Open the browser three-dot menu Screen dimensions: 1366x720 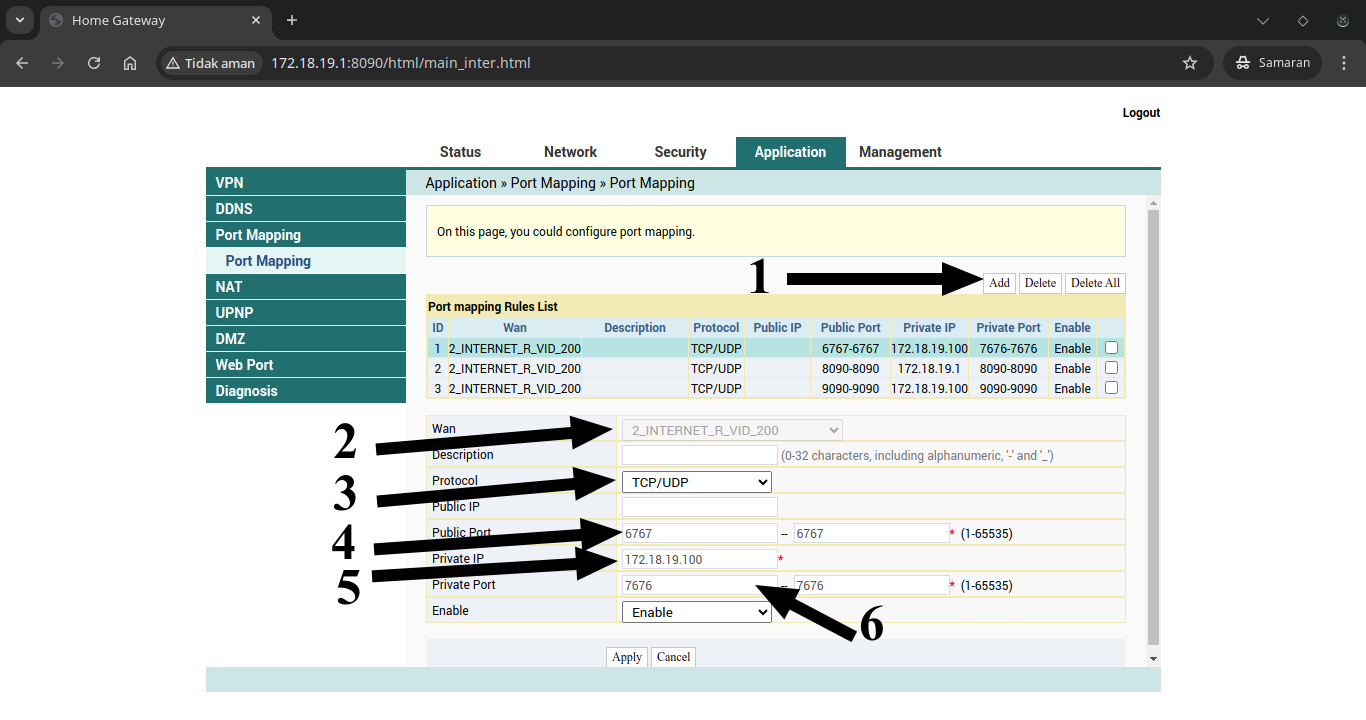point(1344,62)
